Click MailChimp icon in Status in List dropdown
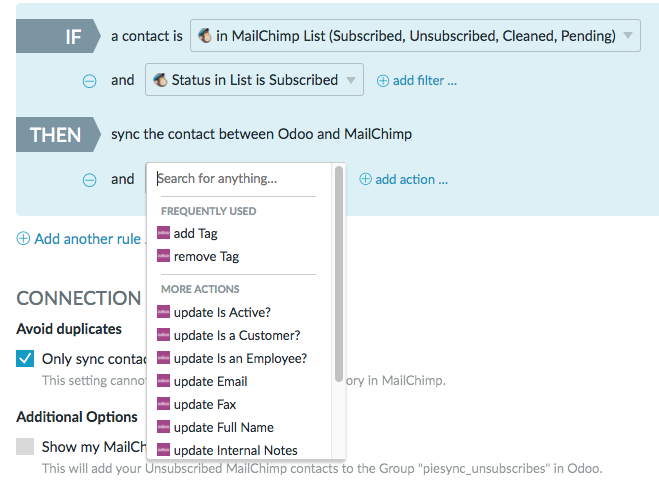 tap(160, 79)
